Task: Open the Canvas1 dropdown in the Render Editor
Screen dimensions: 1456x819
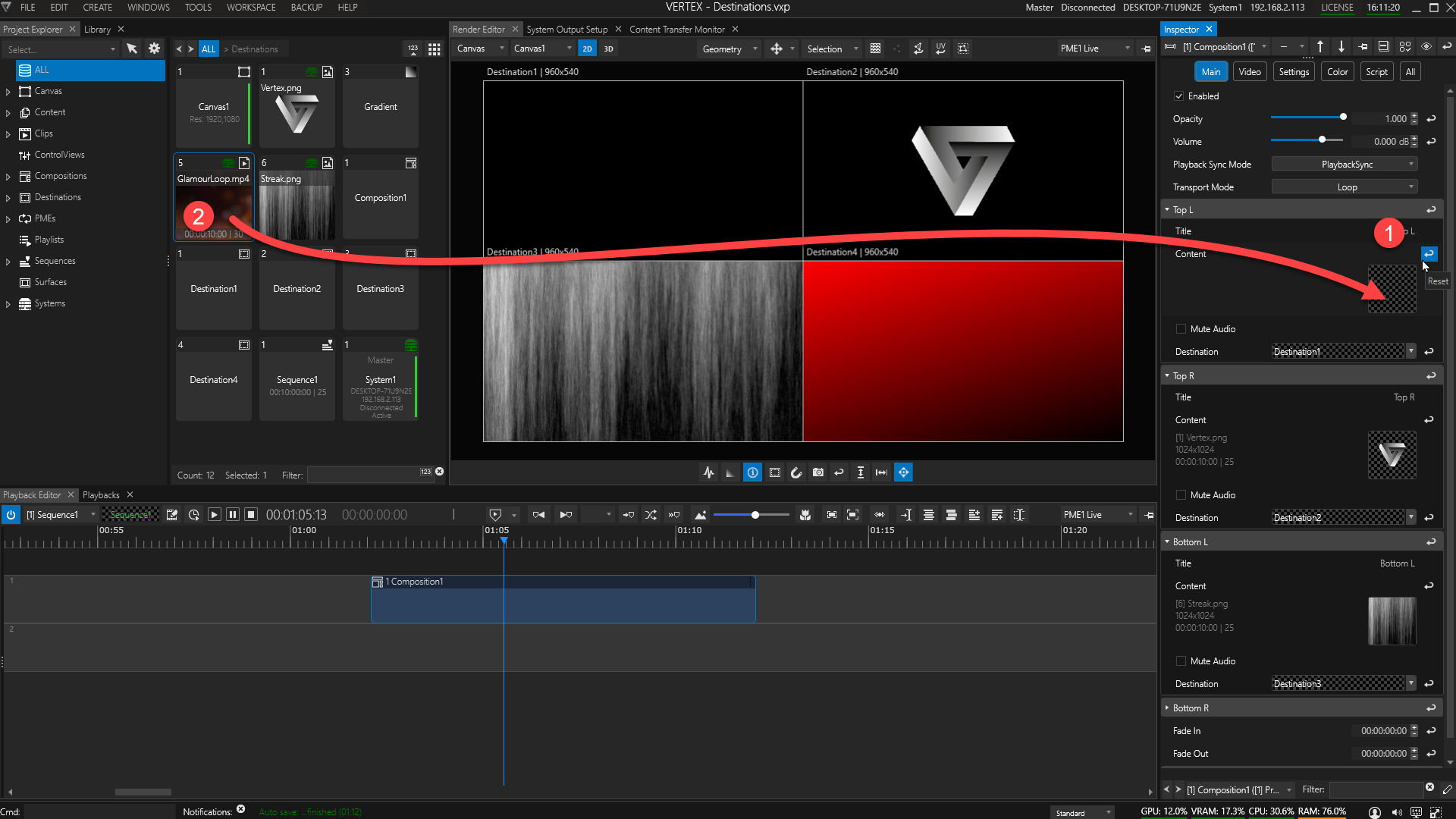Action: pyautogui.click(x=542, y=48)
